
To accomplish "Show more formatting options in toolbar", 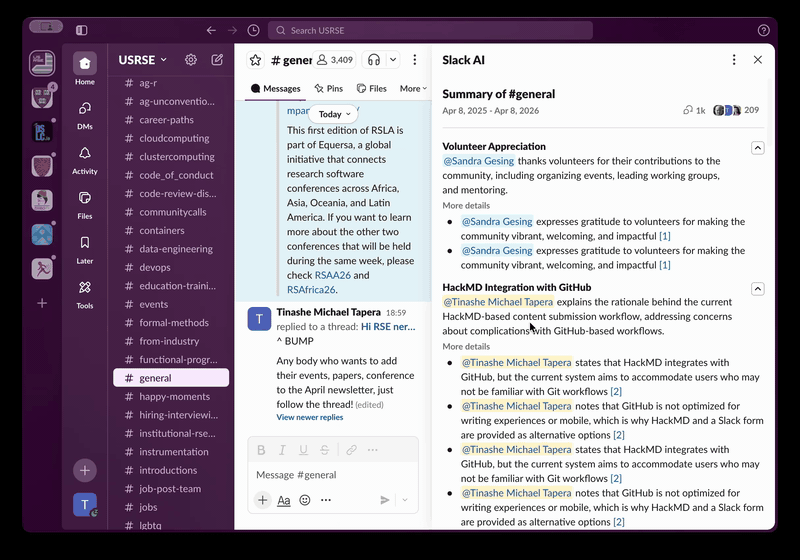I will click(x=372, y=450).
